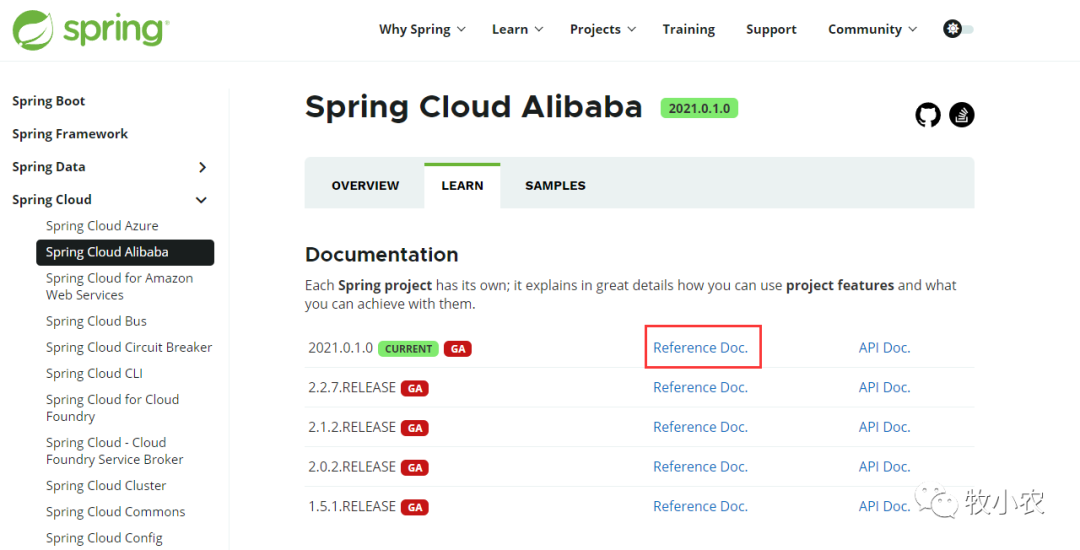Expand the Projects menu
The width and height of the screenshot is (1080, 550).
[603, 29]
